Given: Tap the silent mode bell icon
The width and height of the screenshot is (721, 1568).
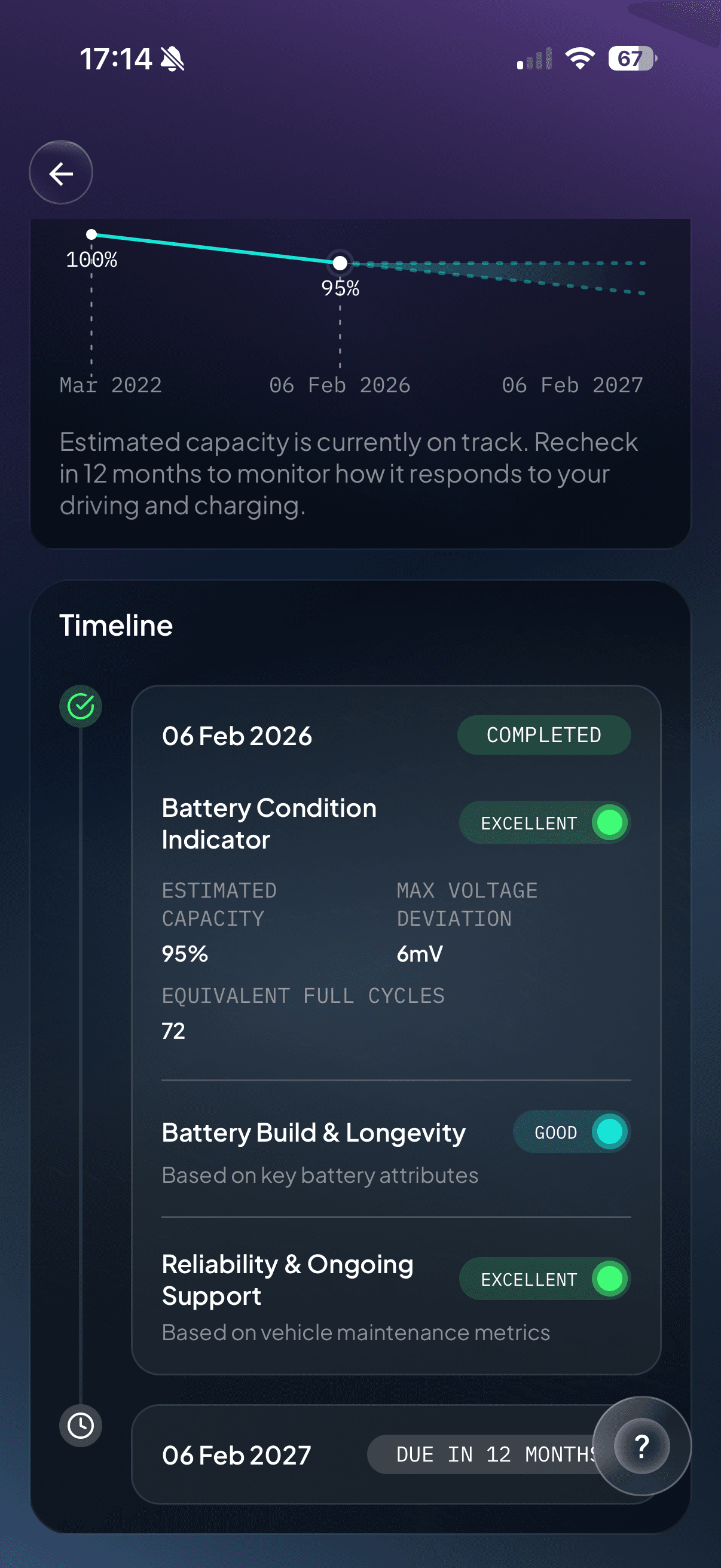Looking at the screenshot, I should click(172, 59).
